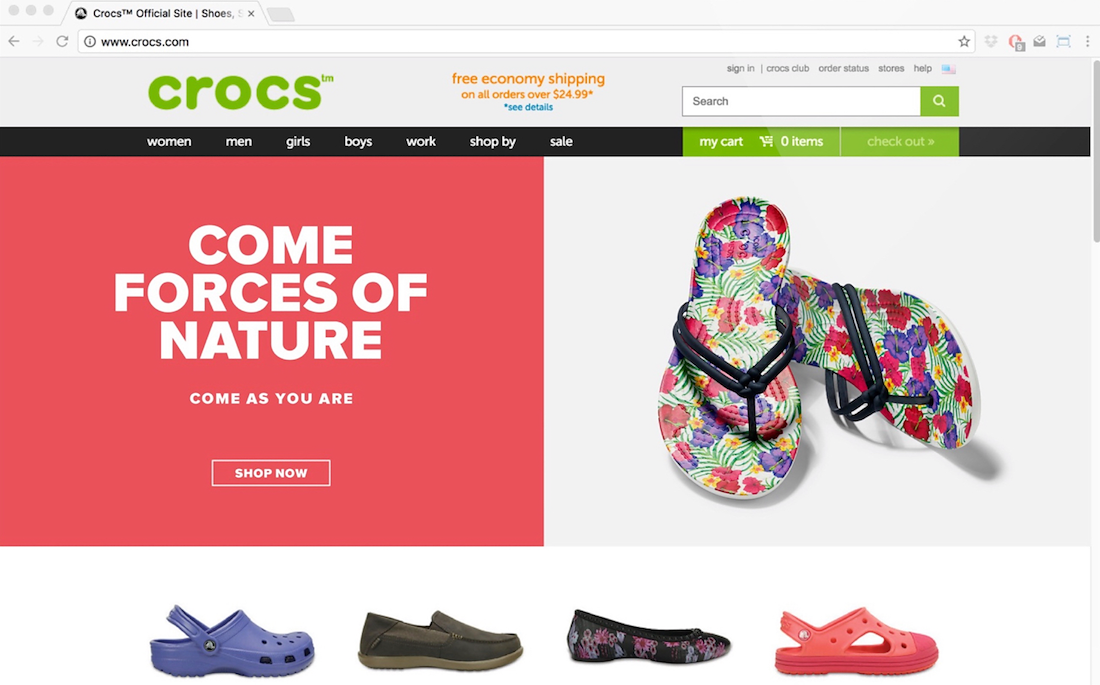Click the site info icon in address bar
The width and height of the screenshot is (1100, 685).
90,41
